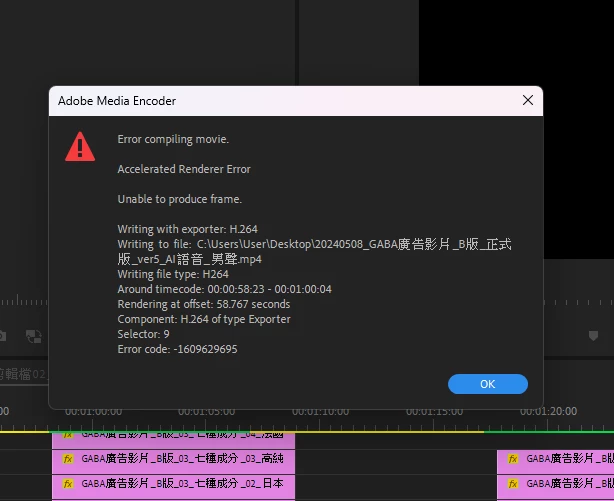Click the red warning triangle icon
614x501 pixels.
tap(80, 147)
